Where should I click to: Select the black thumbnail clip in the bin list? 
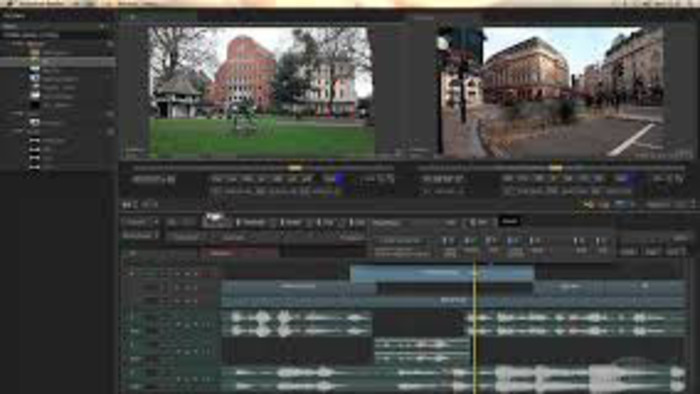tap(34, 105)
